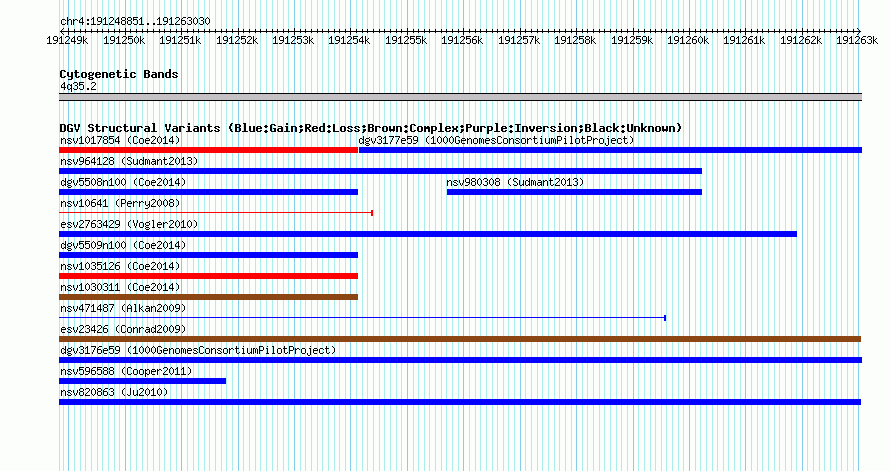Click the nsv980308 blue variant bar

(574, 192)
